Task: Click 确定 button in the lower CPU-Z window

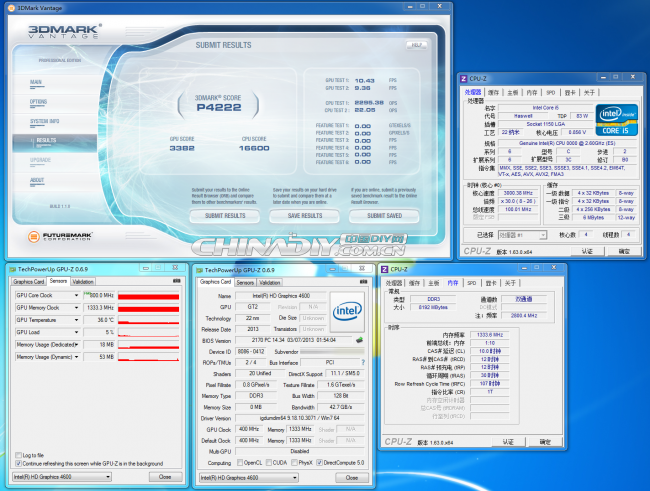Action: click(545, 442)
